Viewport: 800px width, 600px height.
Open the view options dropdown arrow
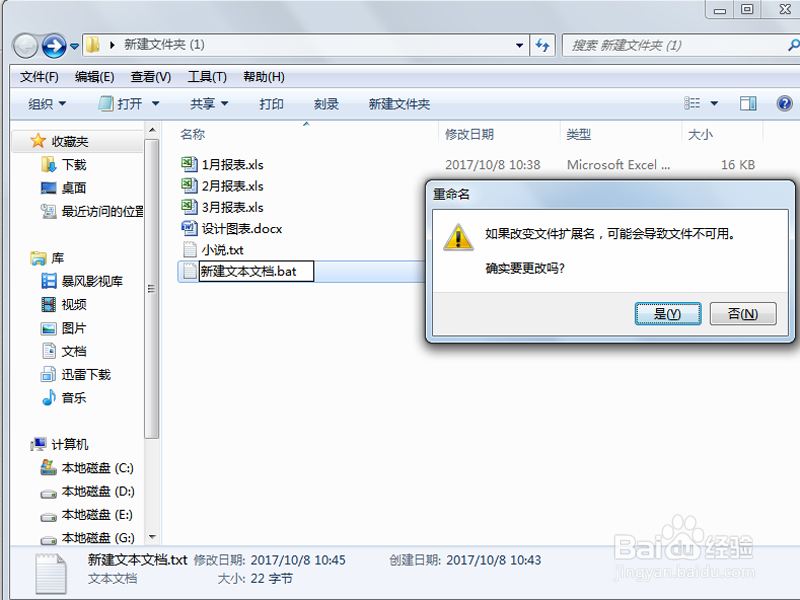coord(714,104)
